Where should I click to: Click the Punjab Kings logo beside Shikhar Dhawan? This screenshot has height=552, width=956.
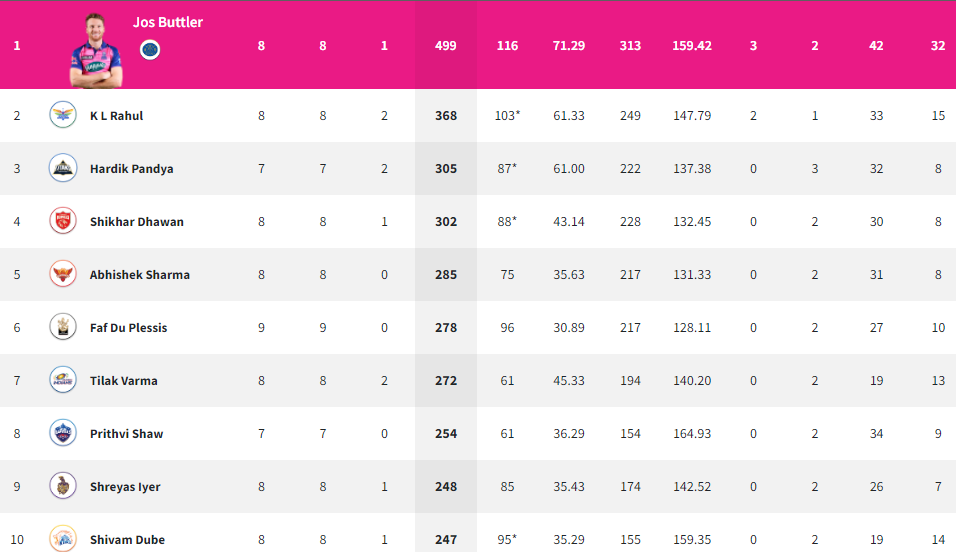(63, 221)
